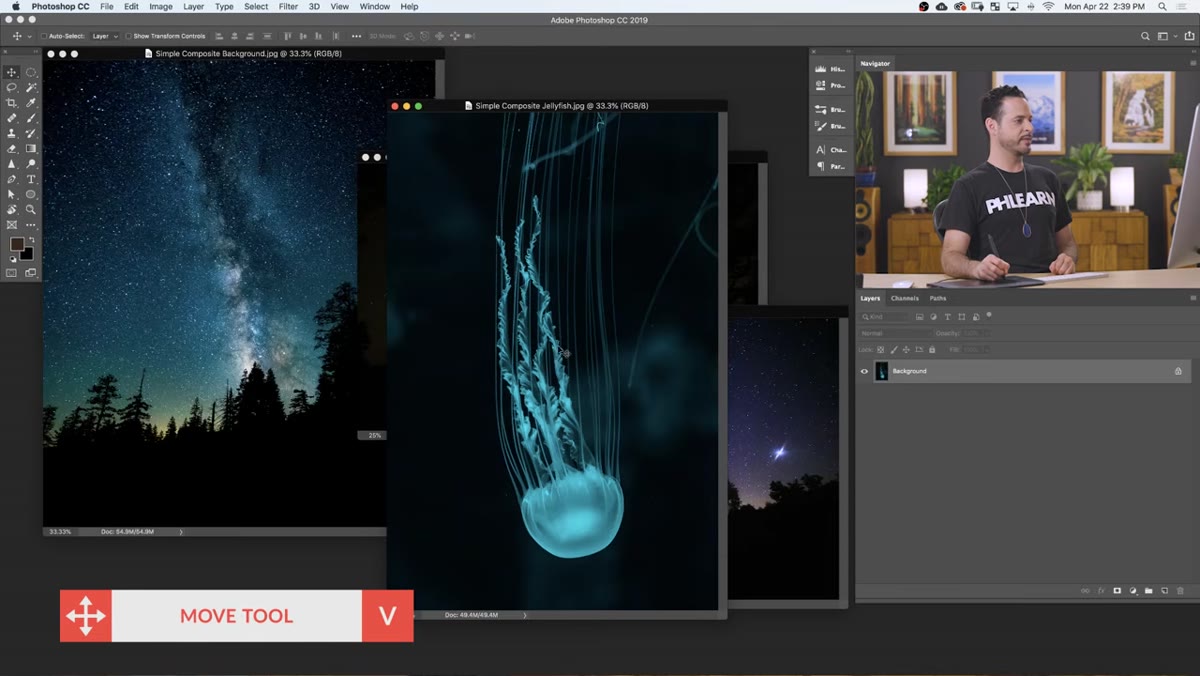Open the collapsed Character panel button

[830, 150]
